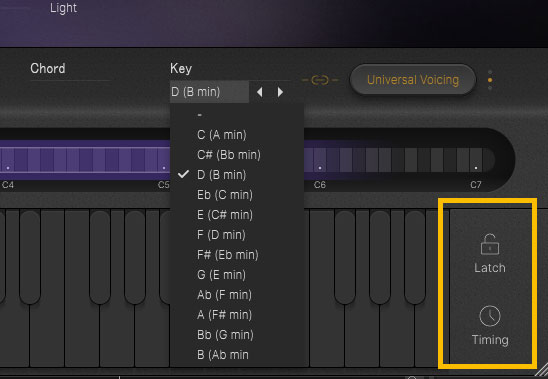Choose C# (Bb min) from key list
548x379 pixels.
pos(237,155)
